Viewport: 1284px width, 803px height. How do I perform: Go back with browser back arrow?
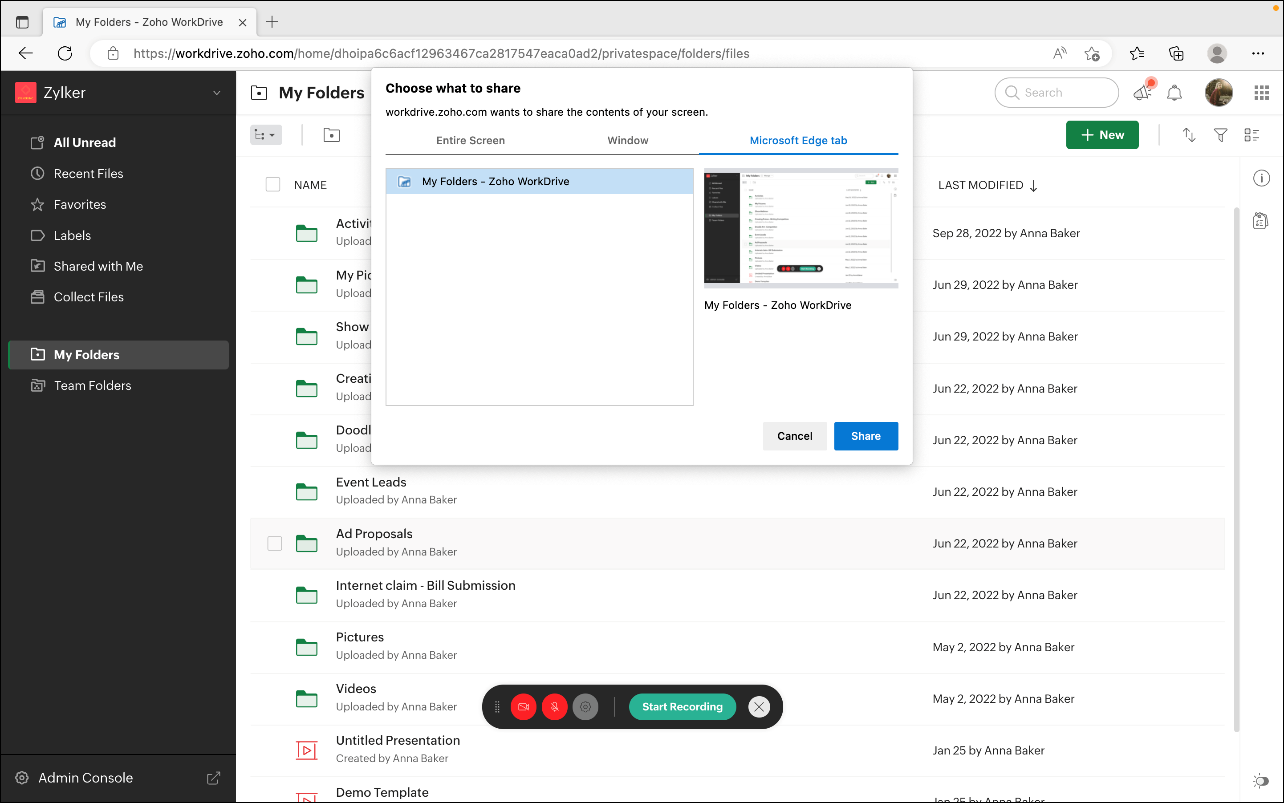[26, 53]
